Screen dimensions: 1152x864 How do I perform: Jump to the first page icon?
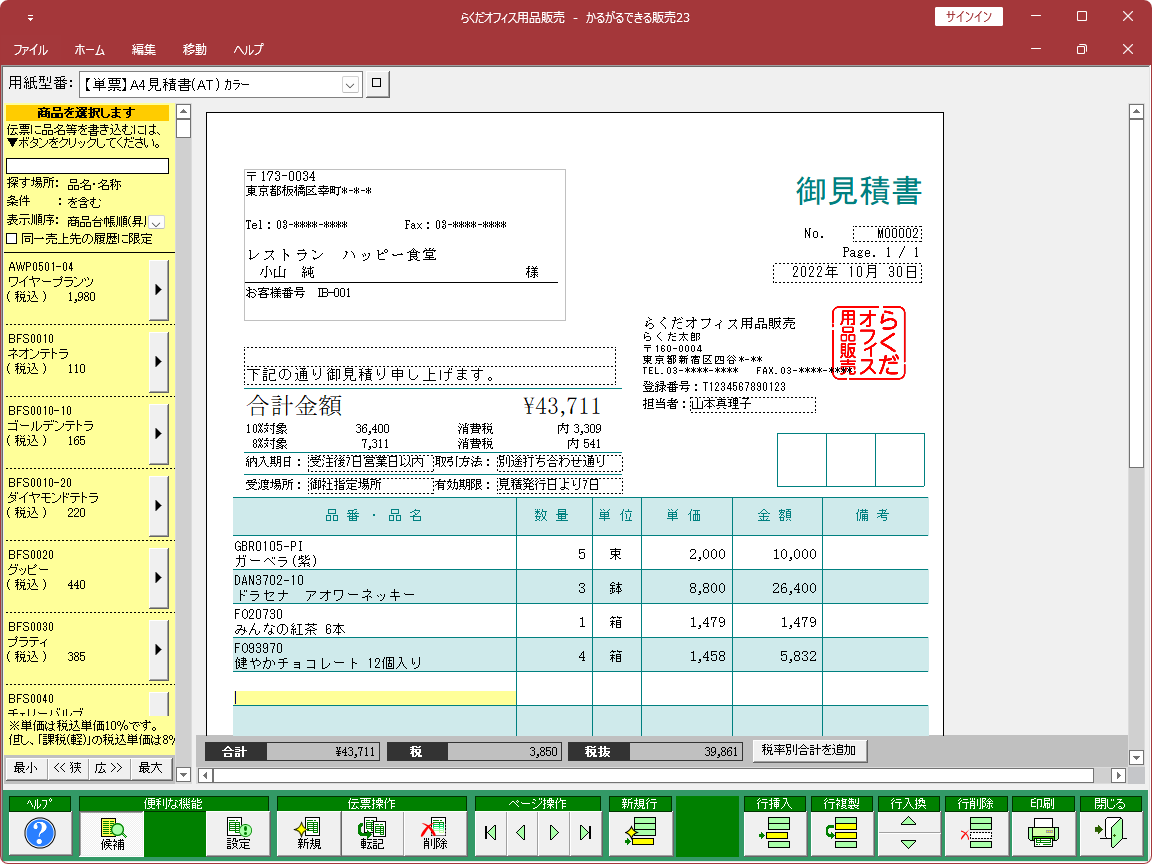[491, 832]
